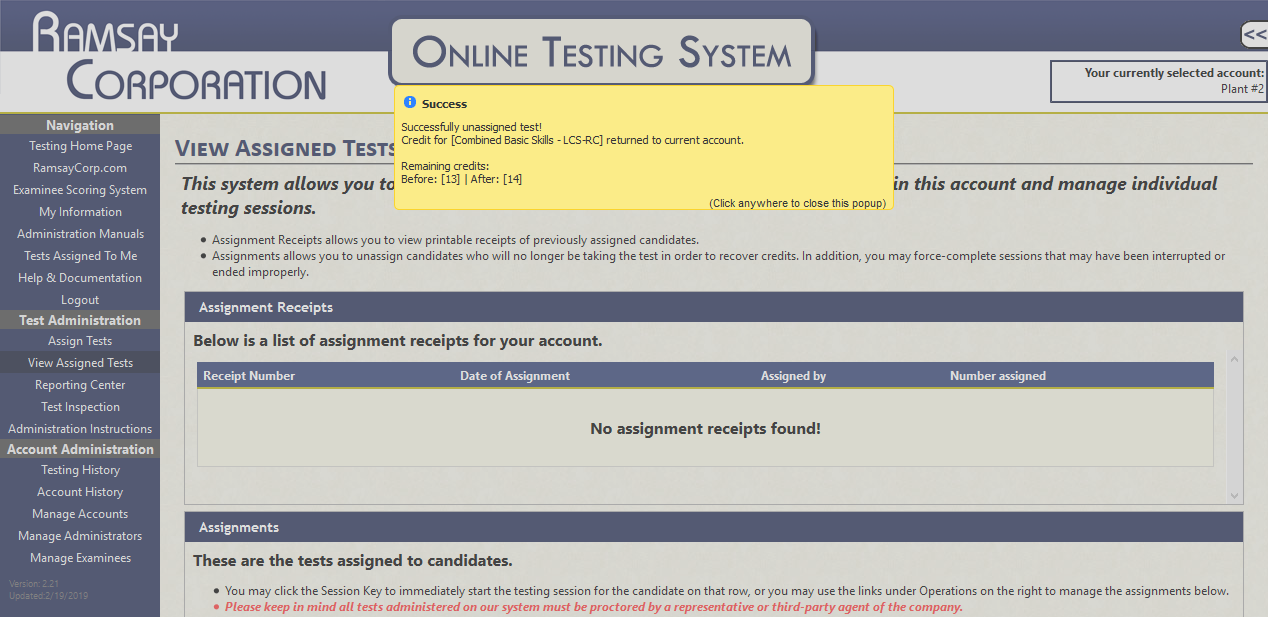
Task: Click the Assignments section header
Action: click(714, 527)
